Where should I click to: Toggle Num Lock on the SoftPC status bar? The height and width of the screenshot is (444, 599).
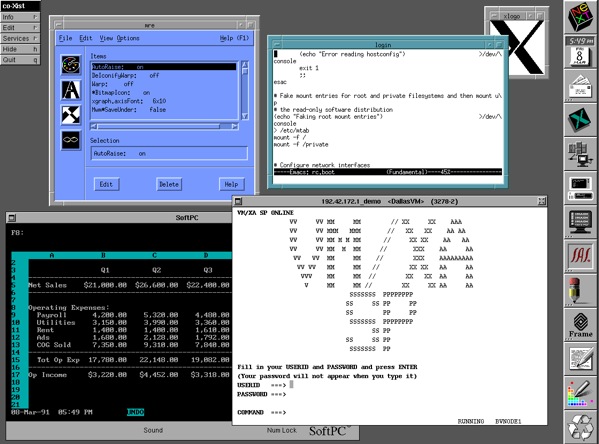[282, 430]
